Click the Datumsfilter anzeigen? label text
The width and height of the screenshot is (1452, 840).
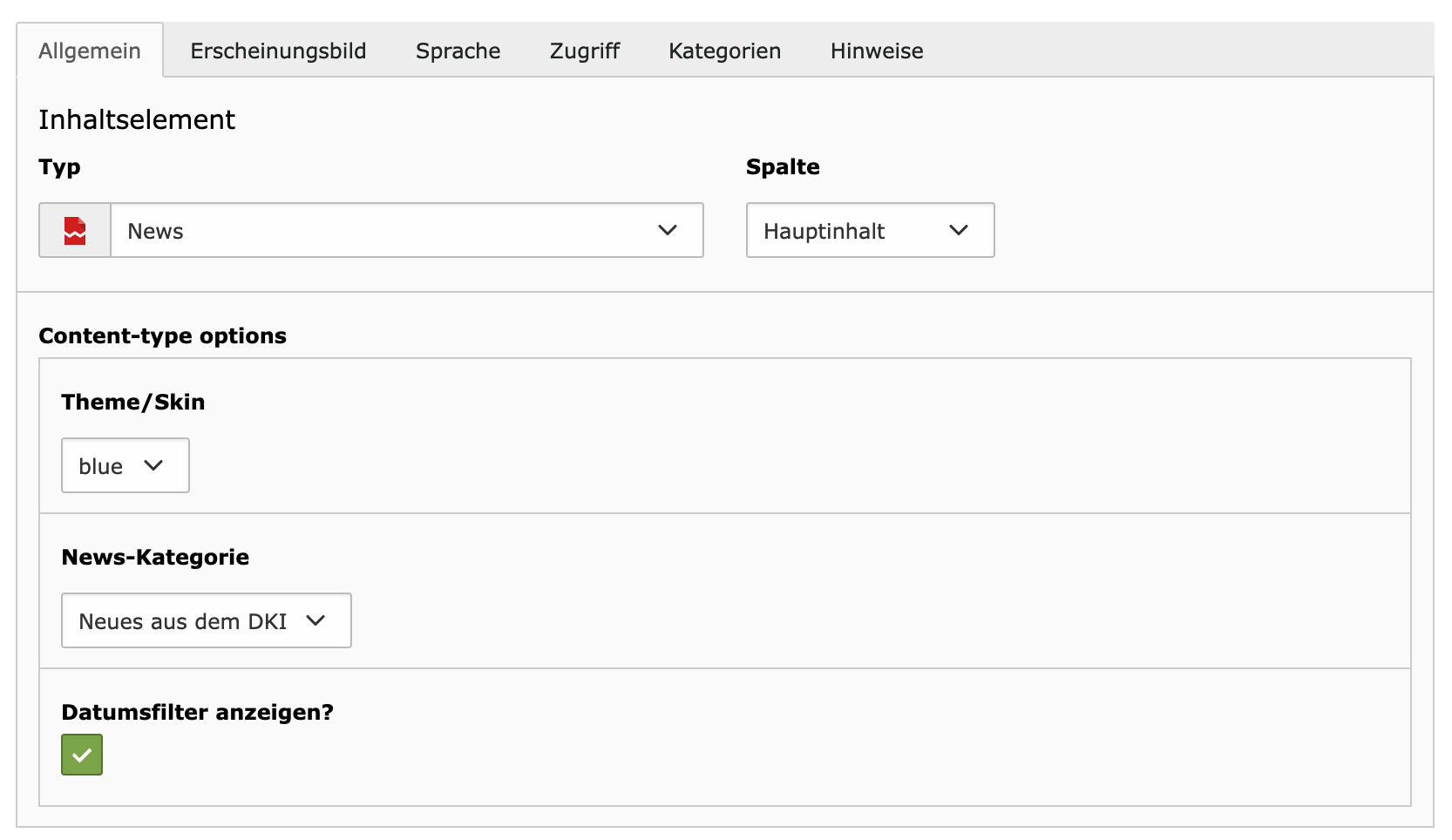tap(197, 713)
